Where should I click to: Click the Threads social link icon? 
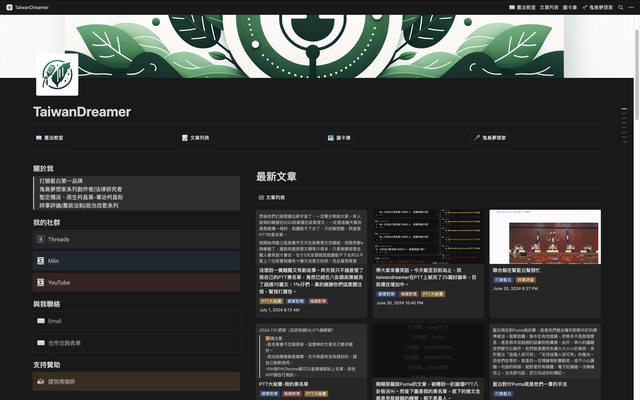[x=40, y=240]
